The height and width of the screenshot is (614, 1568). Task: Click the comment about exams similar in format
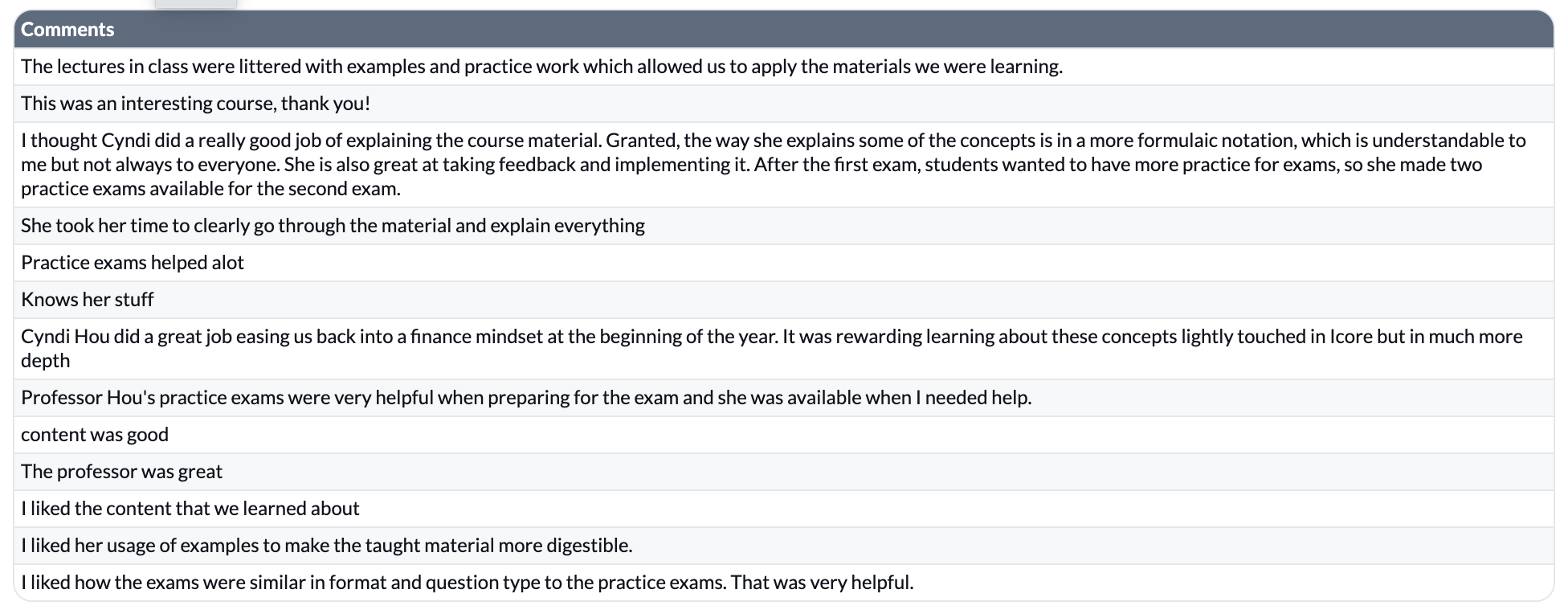(783, 583)
